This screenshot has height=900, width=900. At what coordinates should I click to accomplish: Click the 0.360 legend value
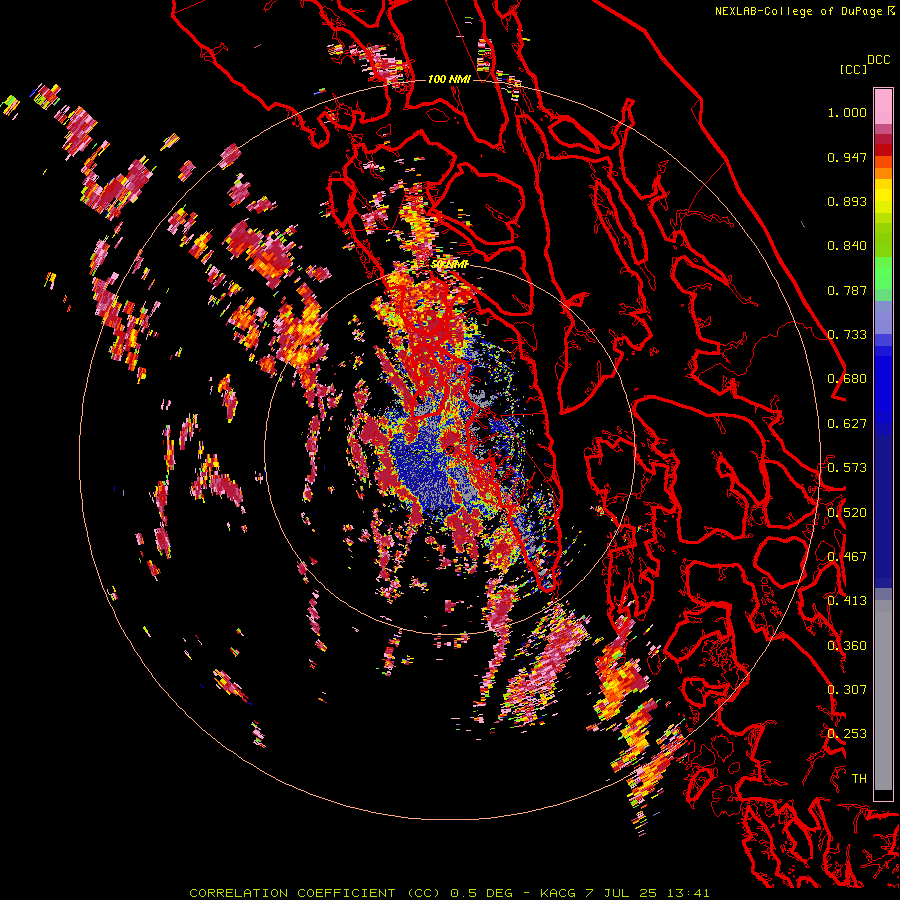pyautogui.click(x=847, y=646)
